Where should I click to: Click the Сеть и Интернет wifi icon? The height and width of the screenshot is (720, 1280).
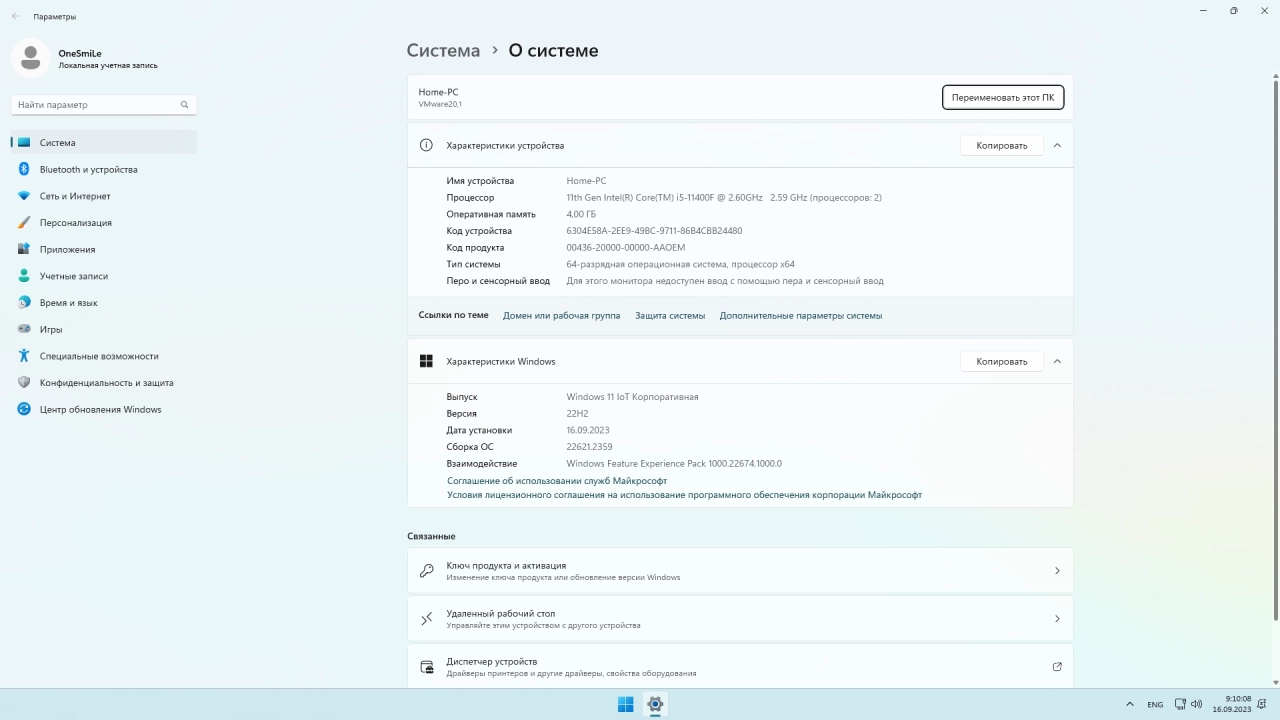click(24, 196)
